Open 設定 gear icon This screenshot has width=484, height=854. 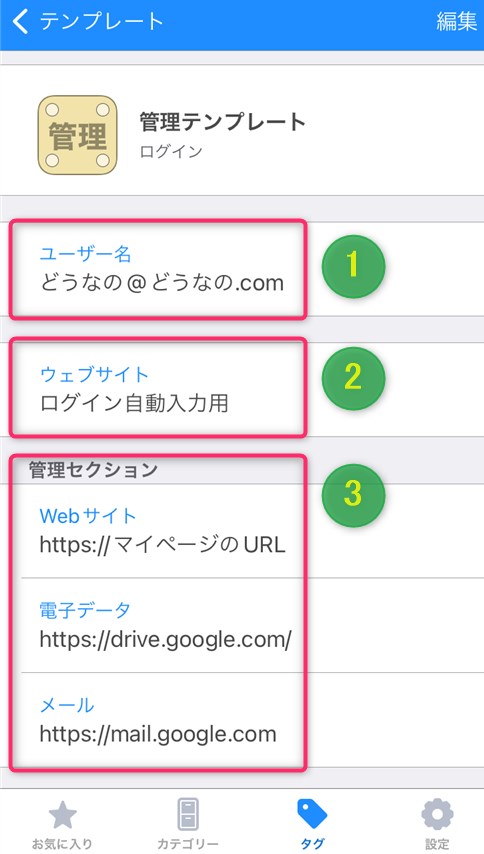pos(437,815)
